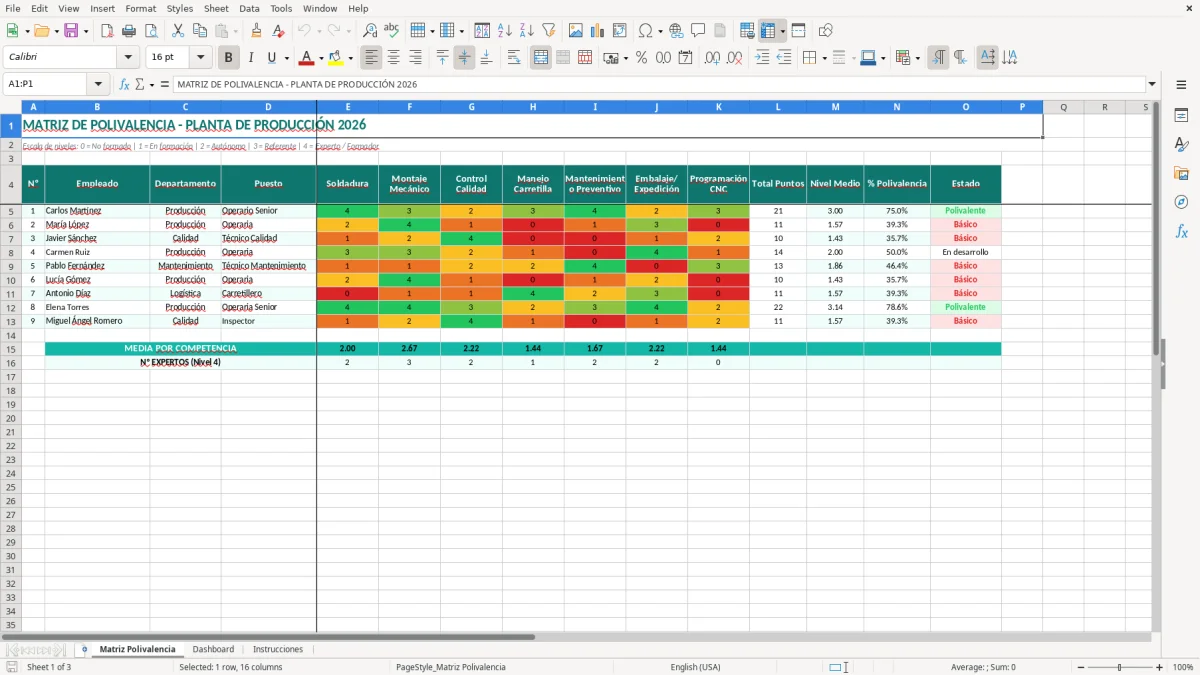Open sidebar Styles panel
Viewport: 1200px width, 675px height.
pyautogui.click(x=1181, y=144)
